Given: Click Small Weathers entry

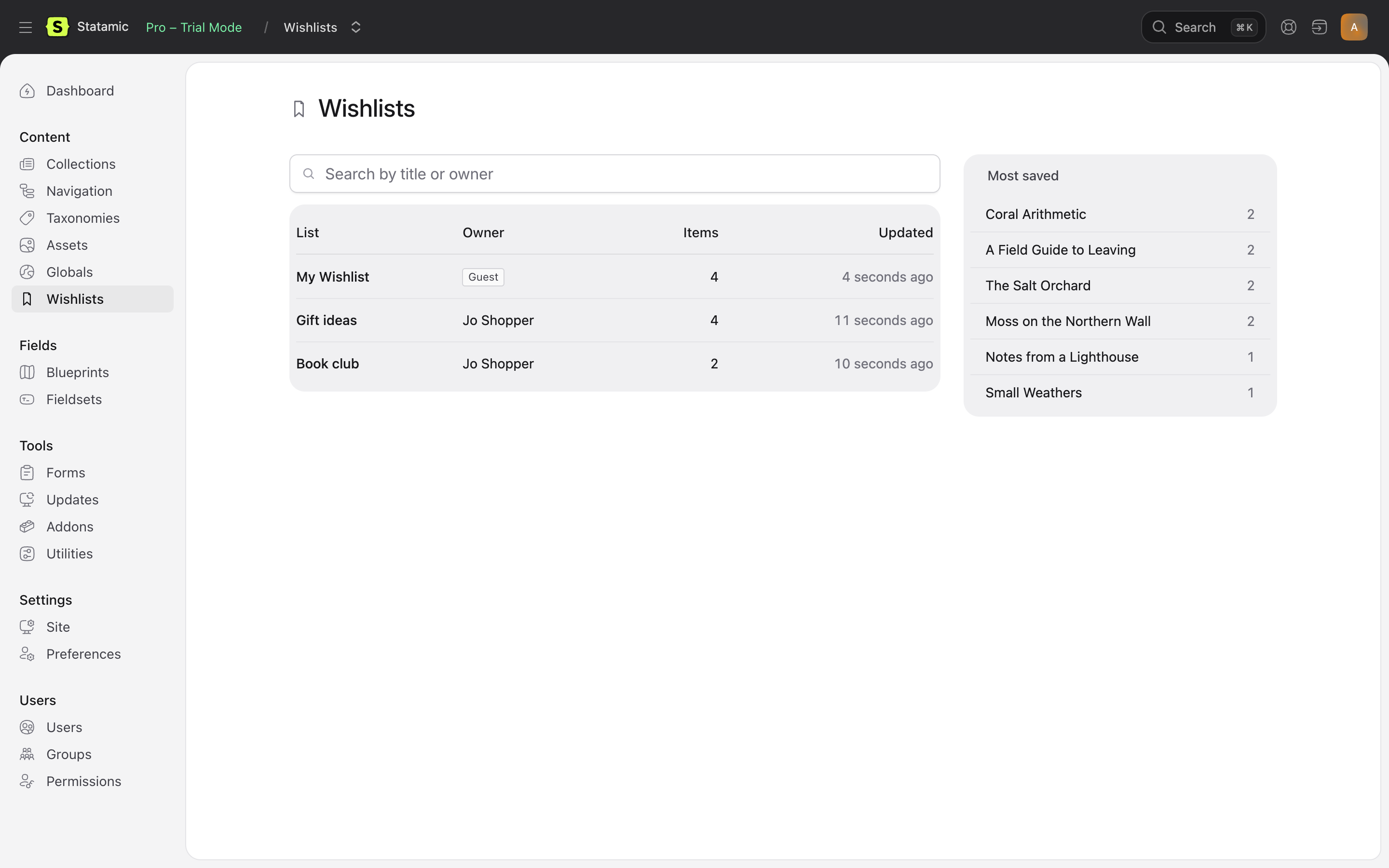Looking at the screenshot, I should pos(1033,393).
